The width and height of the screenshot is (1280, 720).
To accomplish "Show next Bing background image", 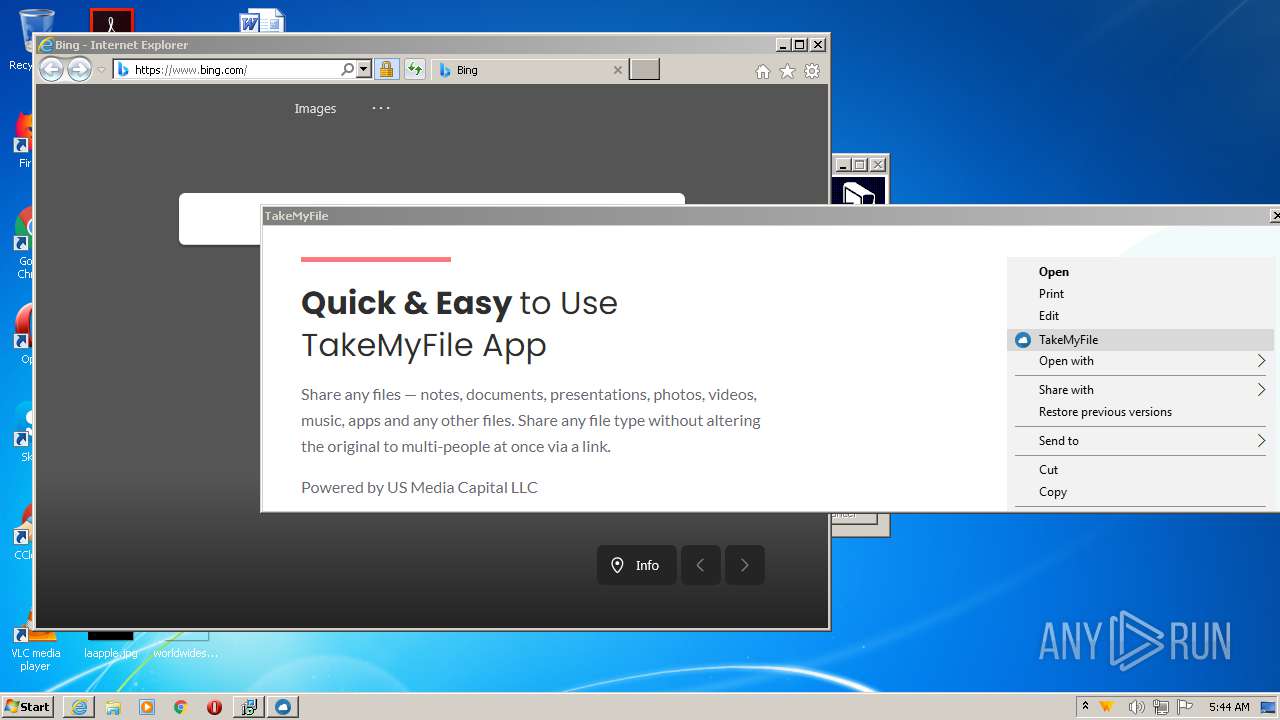I will (x=745, y=565).
